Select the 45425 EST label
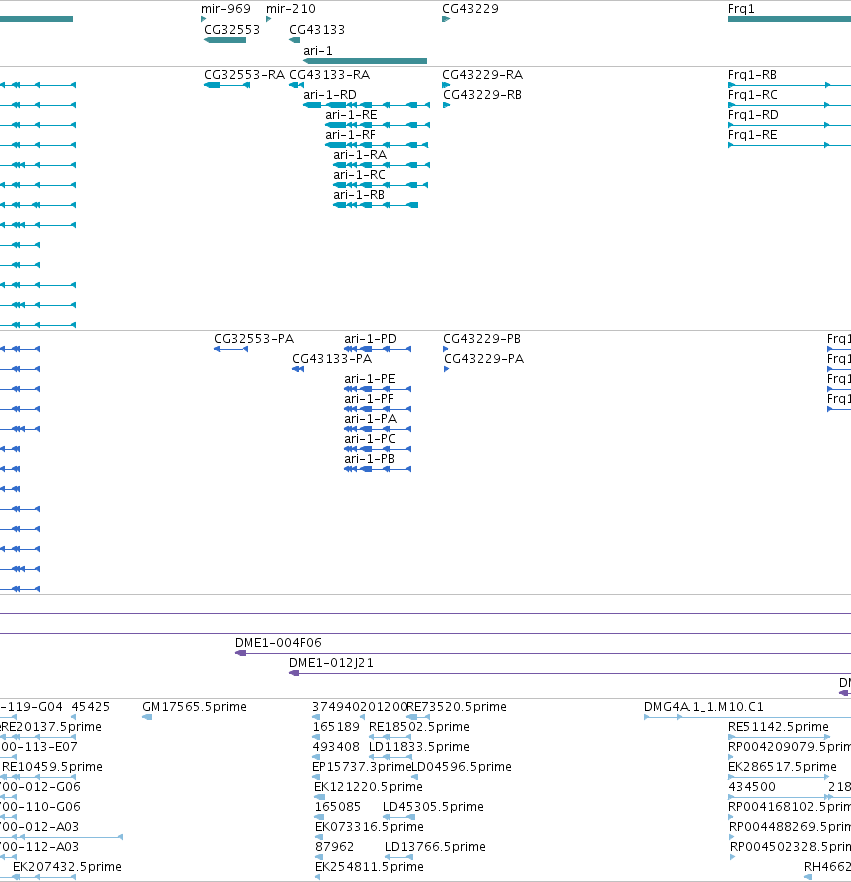Viewport: 851px width, 882px height. pos(91,707)
